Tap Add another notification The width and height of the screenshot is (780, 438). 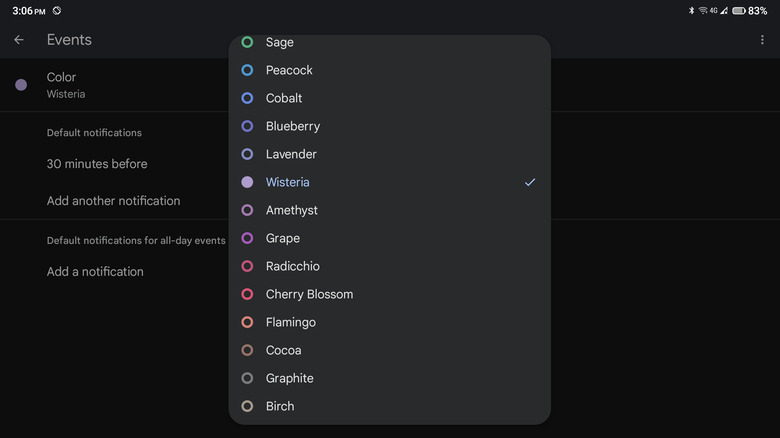click(x=113, y=201)
